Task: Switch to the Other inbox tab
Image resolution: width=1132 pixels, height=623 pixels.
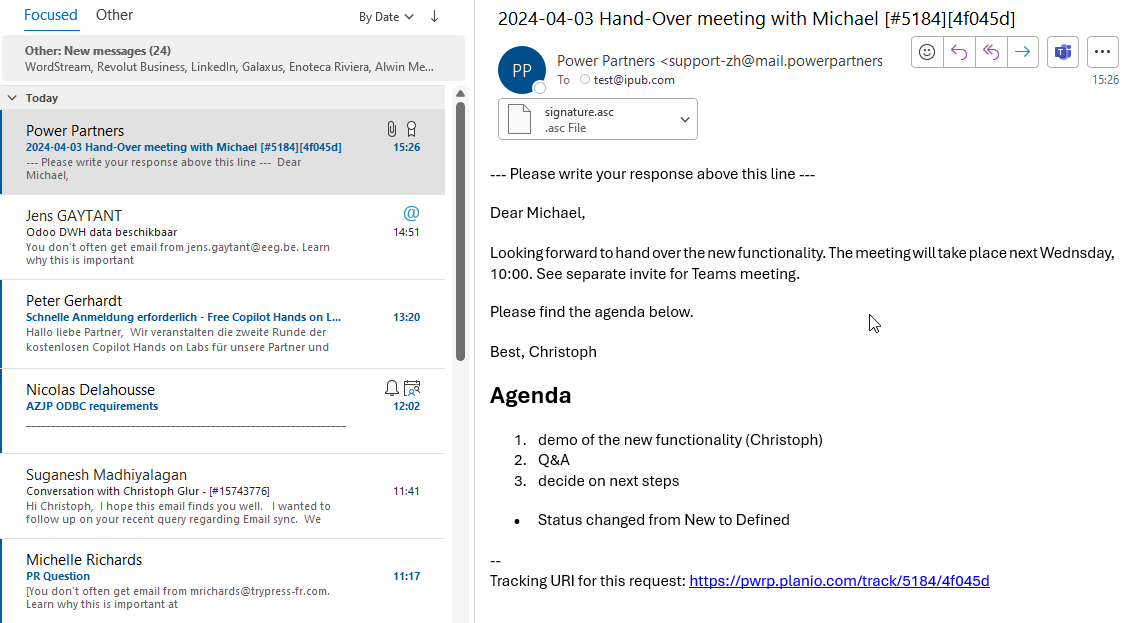Action: point(114,15)
